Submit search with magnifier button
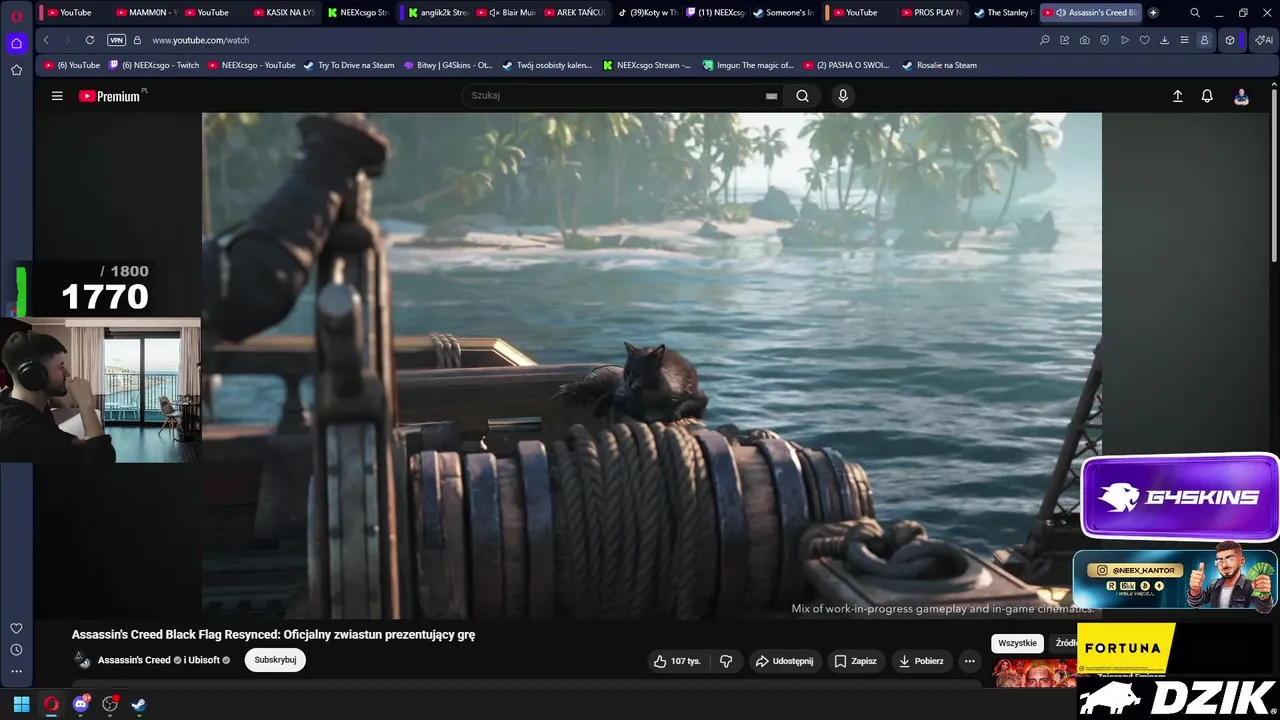Viewport: 1280px width, 720px height. [x=802, y=96]
